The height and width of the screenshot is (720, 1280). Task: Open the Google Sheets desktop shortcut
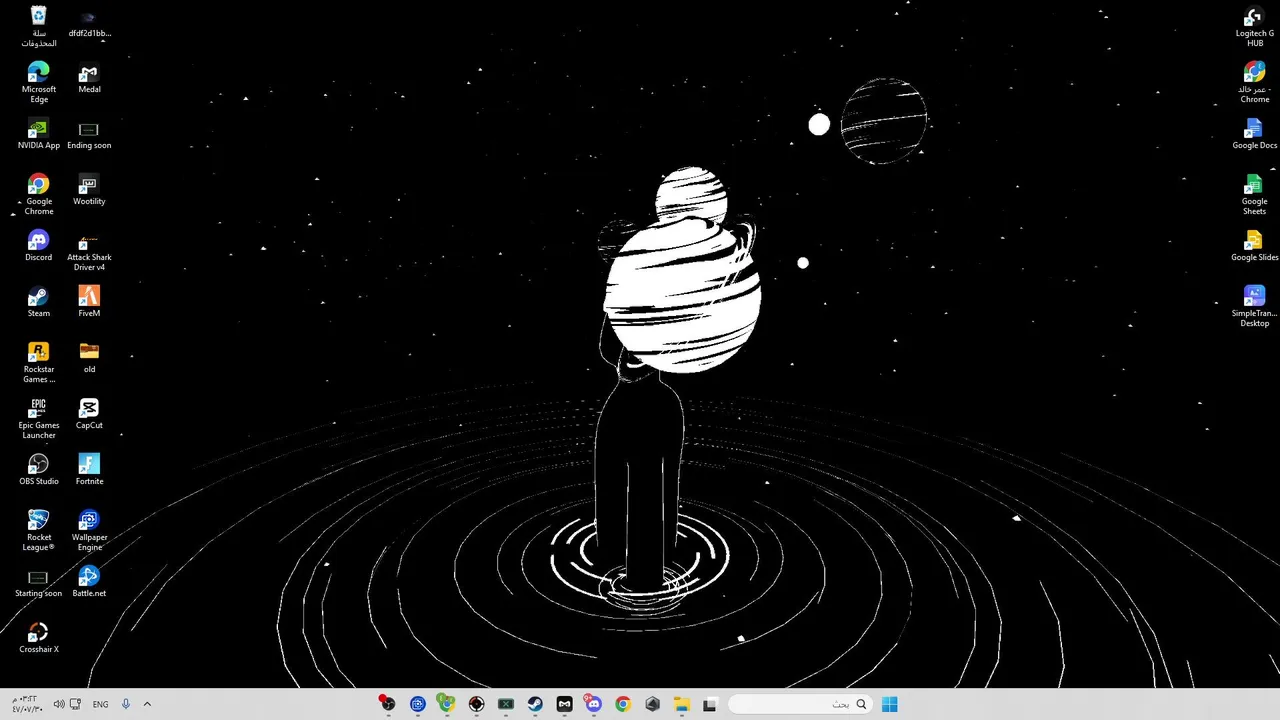[x=1254, y=195]
